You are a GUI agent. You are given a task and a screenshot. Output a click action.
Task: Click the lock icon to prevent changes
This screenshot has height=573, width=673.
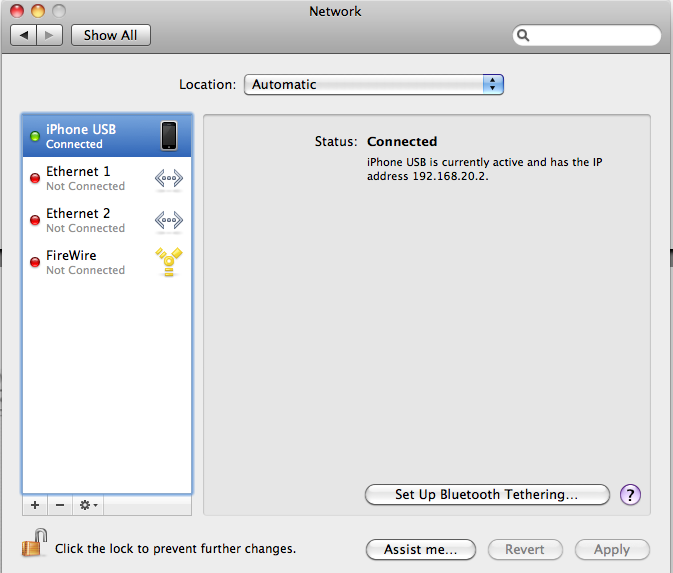point(34,543)
